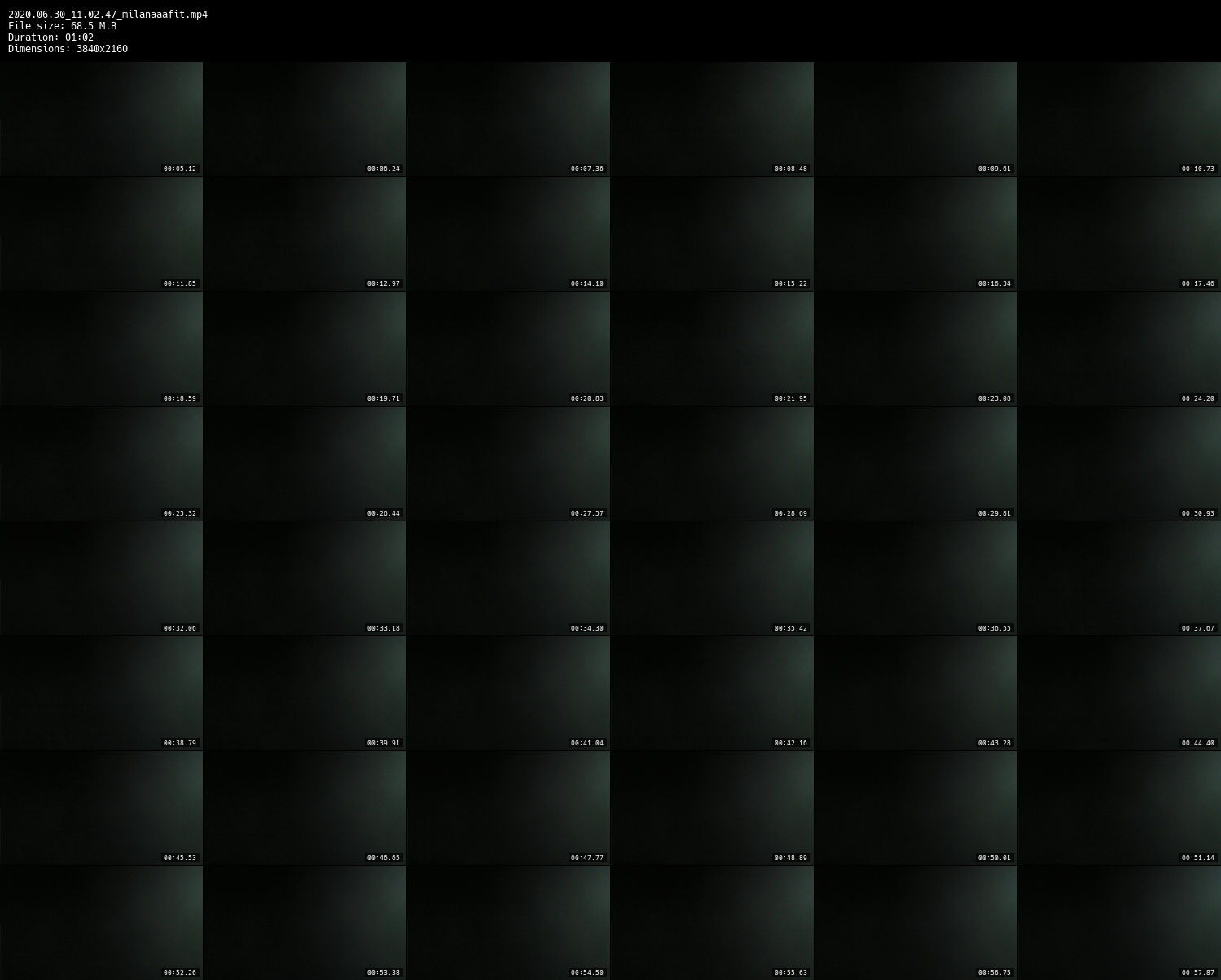1221x980 pixels.
Task: Open the thumbnail stamped 00:45.53
Action: tap(101, 808)
